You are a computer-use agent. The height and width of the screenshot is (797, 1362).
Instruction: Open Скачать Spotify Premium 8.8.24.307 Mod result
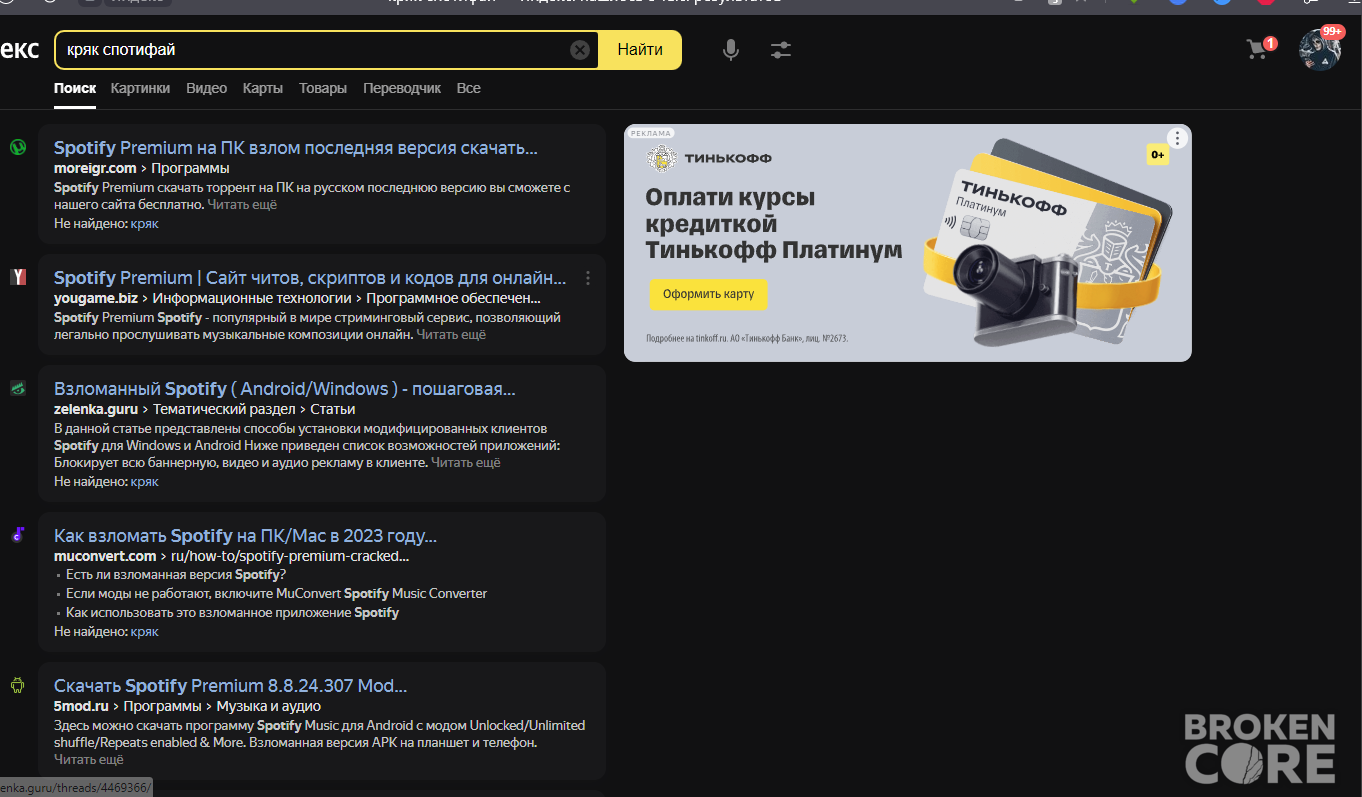pyautogui.click(x=230, y=686)
